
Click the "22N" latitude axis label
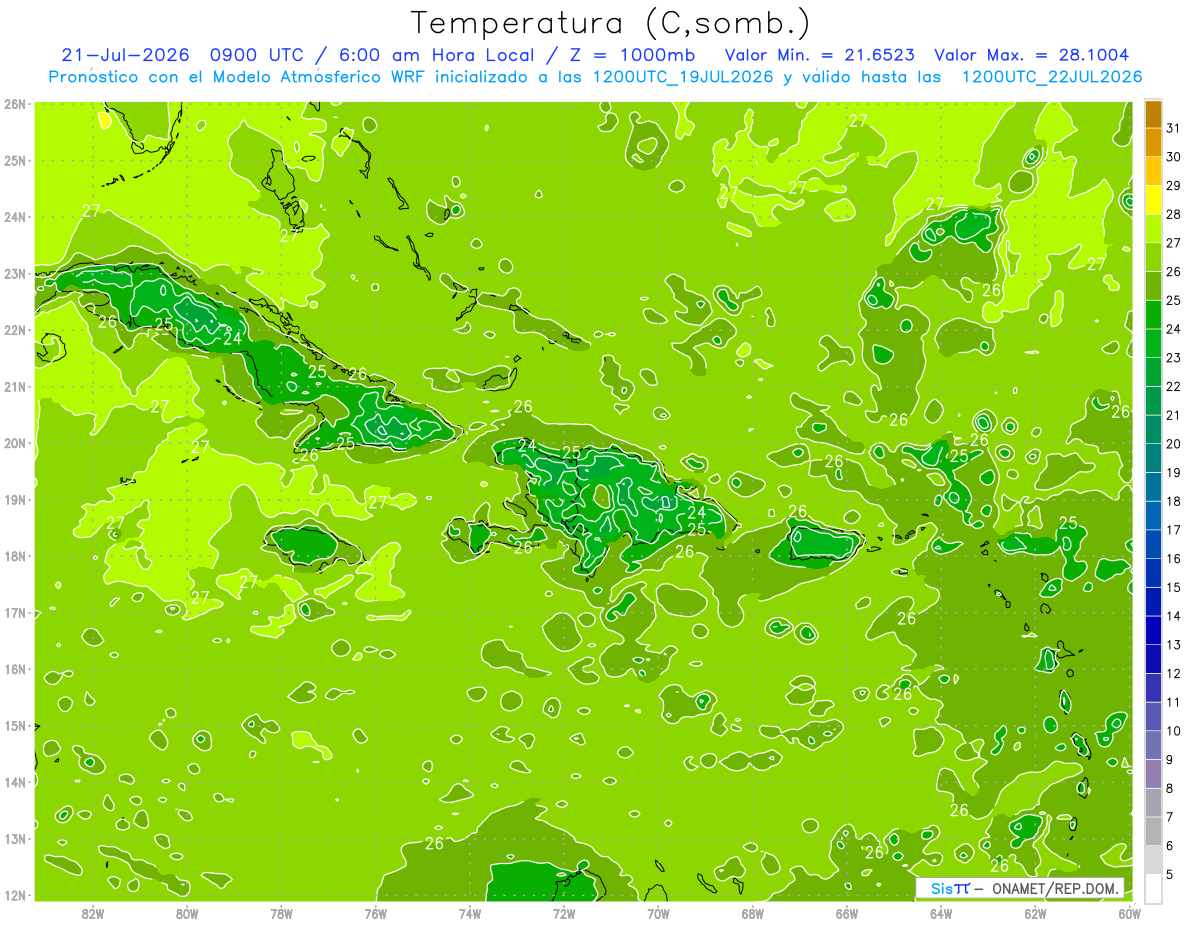pyautogui.click(x=15, y=330)
